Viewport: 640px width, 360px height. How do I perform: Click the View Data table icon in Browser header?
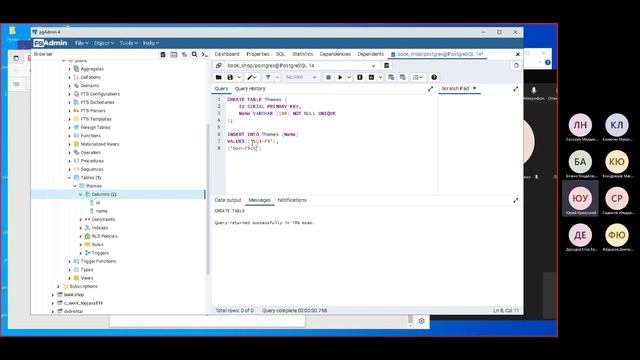(x=174, y=54)
